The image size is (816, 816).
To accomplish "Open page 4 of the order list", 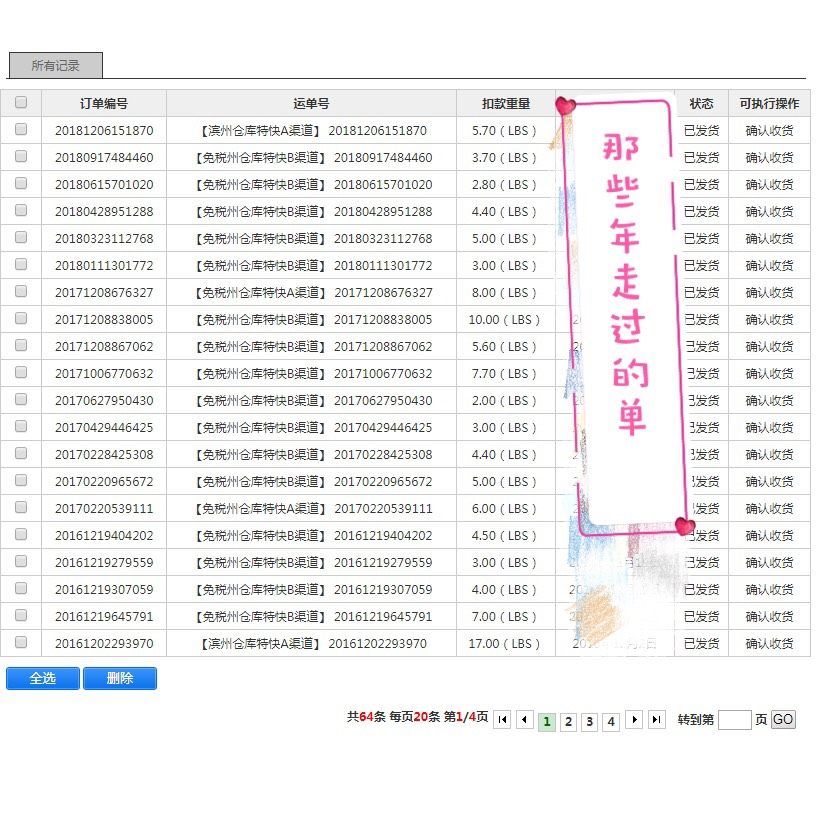I will [610, 720].
